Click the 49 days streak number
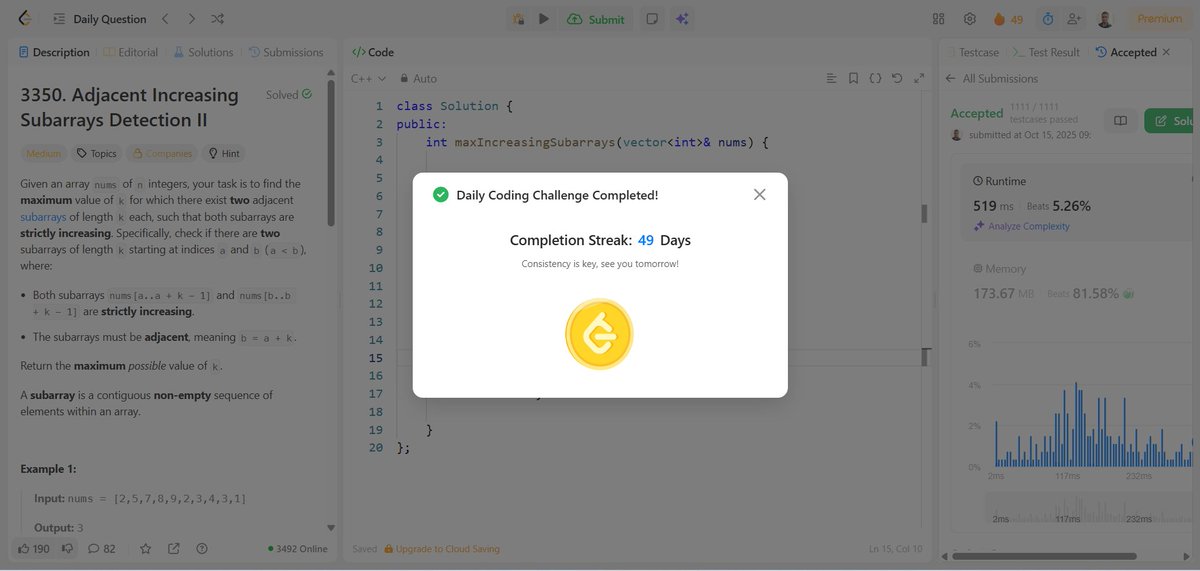The height and width of the screenshot is (571, 1200). click(646, 240)
